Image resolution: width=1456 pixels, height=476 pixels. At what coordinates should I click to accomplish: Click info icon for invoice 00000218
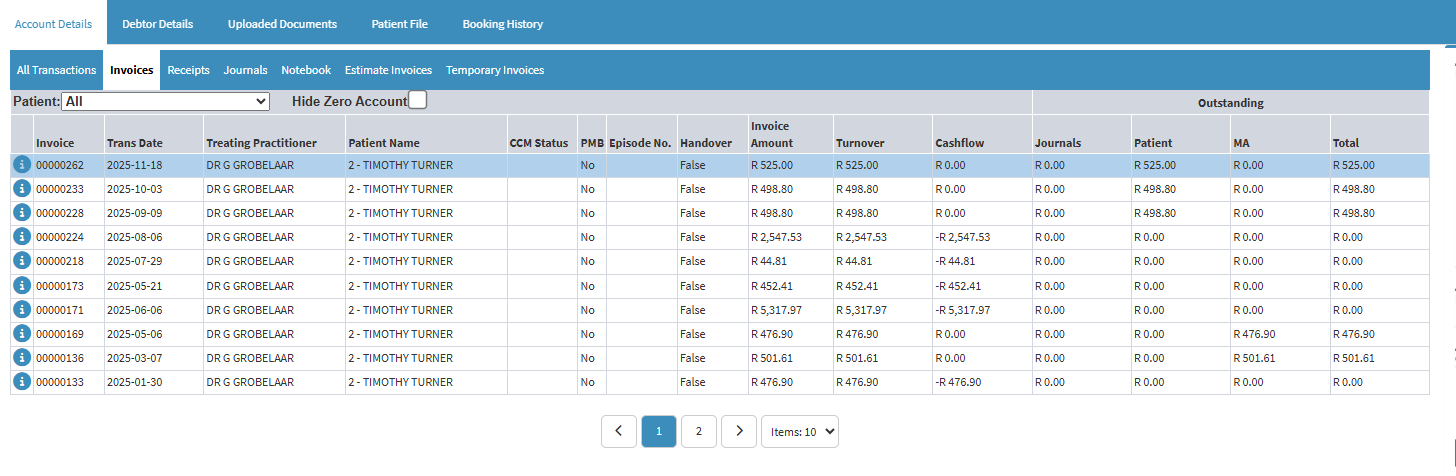tap(22, 261)
